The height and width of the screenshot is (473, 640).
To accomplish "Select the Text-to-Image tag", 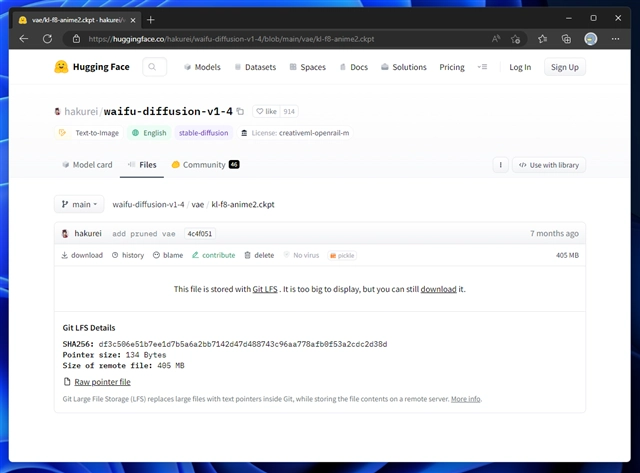I will pyautogui.click(x=94, y=132).
